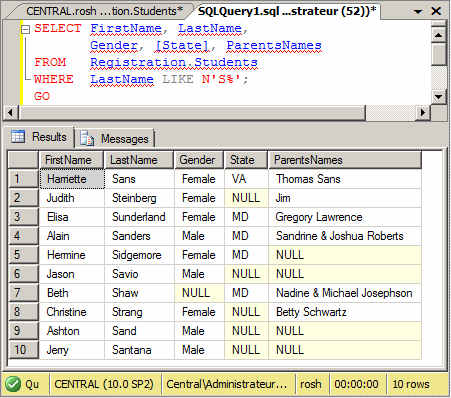The height and width of the screenshot is (398, 451).
Task: Click the VA state cell
Action: 246,179
